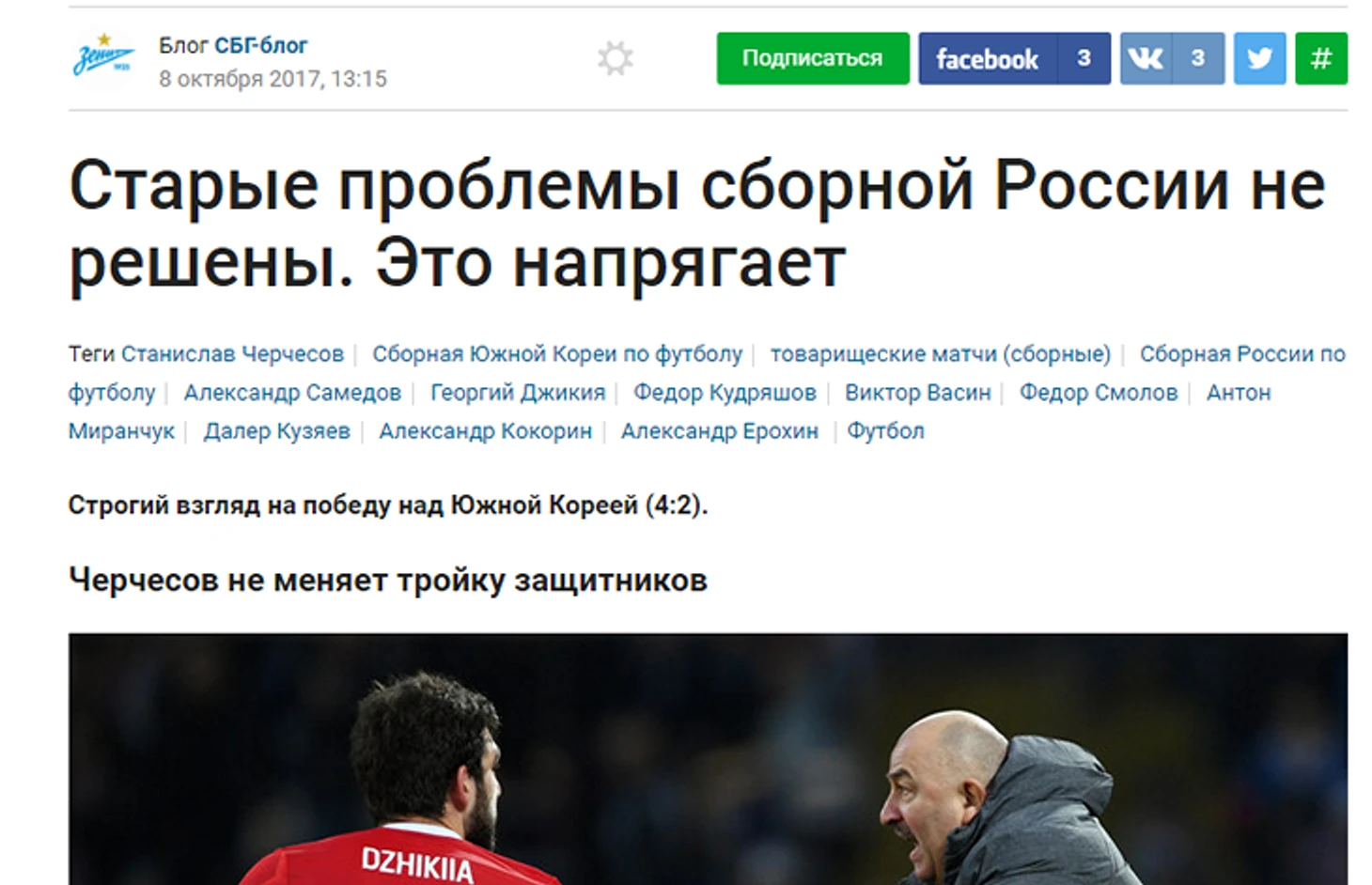Open the gear settings icon
Image resolution: width=1372 pixels, height=885 pixels.
tap(616, 58)
